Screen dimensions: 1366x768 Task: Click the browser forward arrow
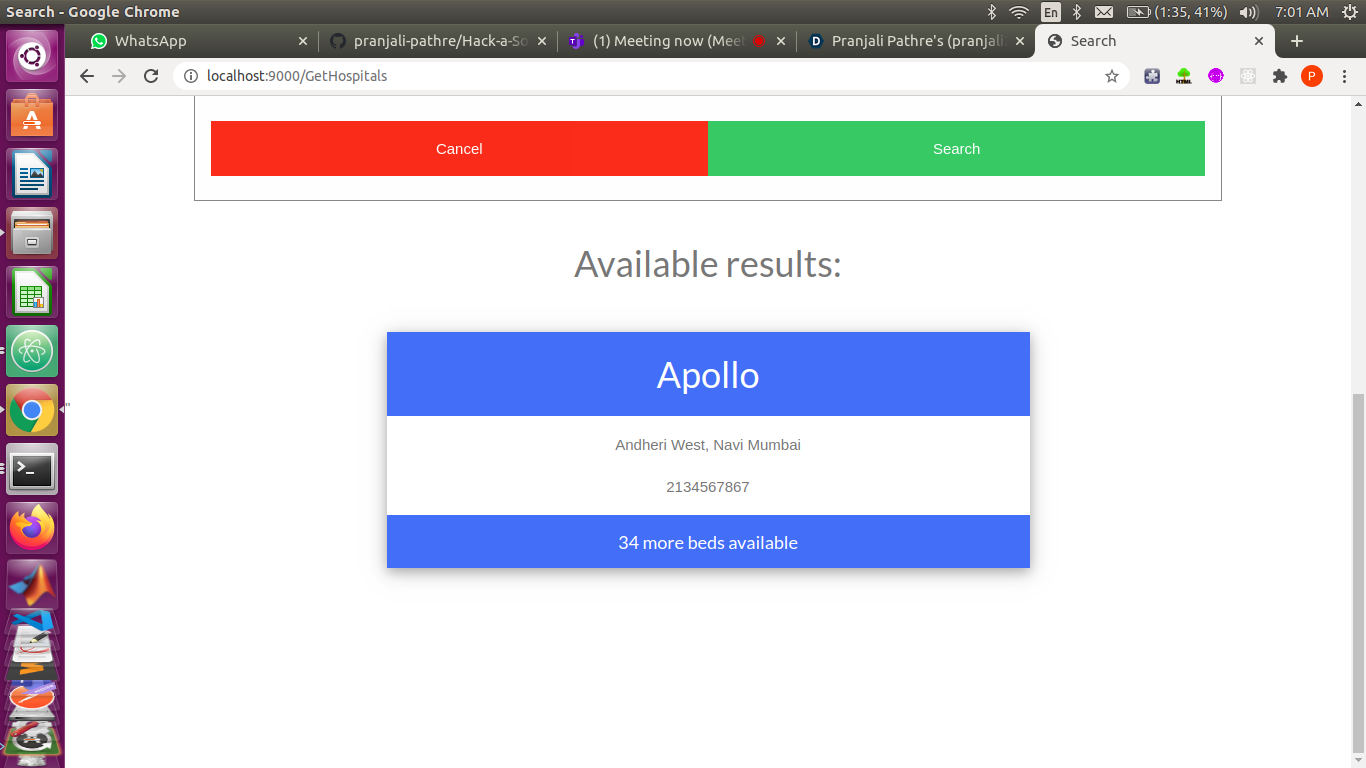click(119, 76)
